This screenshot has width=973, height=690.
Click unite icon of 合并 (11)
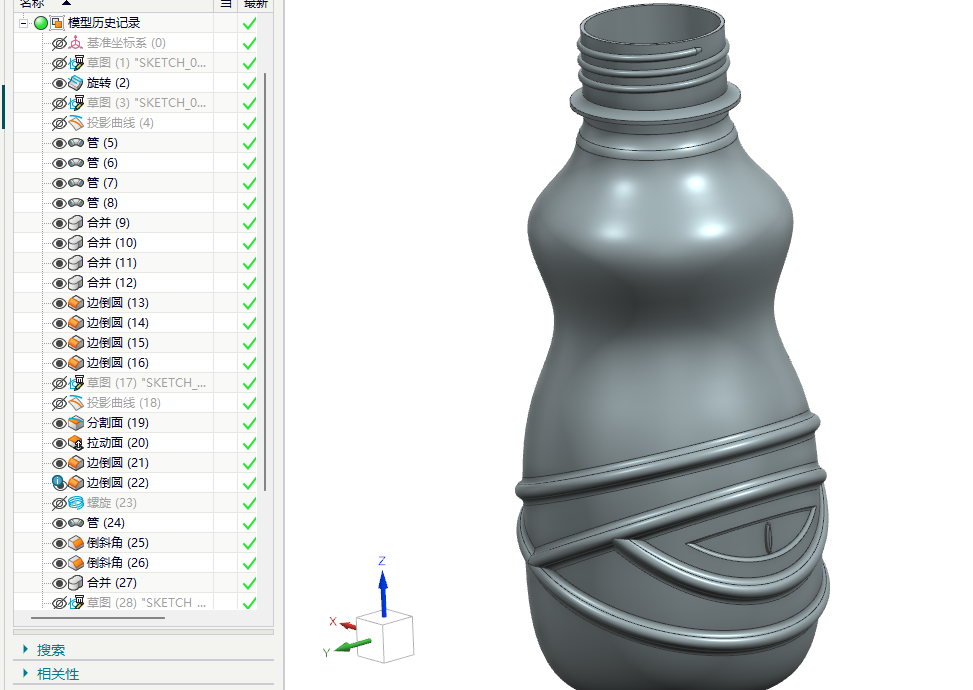(76, 263)
